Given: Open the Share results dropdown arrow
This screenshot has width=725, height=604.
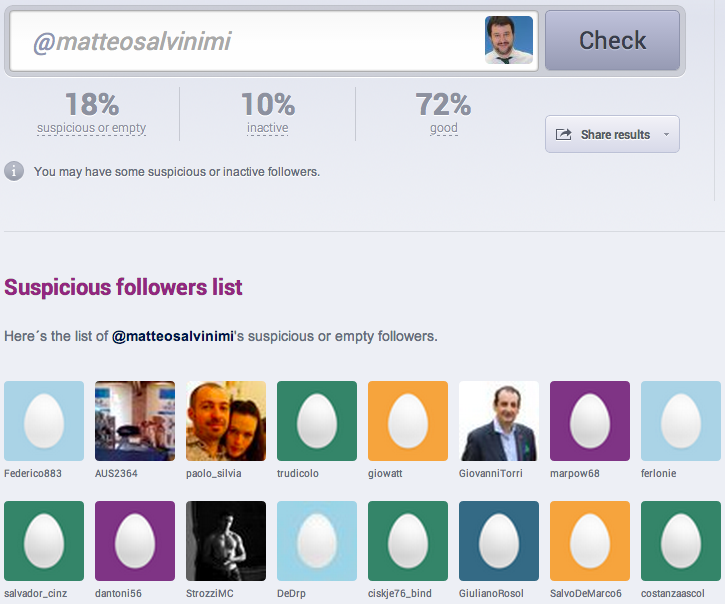Looking at the screenshot, I should coord(666,135).
